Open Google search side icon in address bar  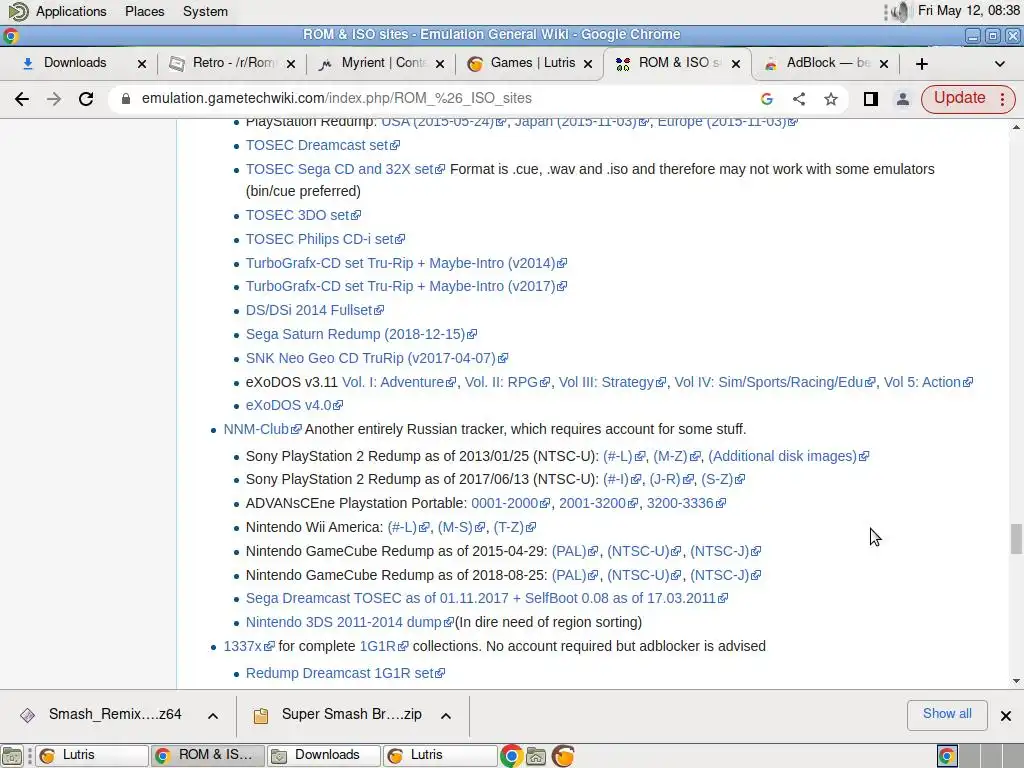[767, 99]
